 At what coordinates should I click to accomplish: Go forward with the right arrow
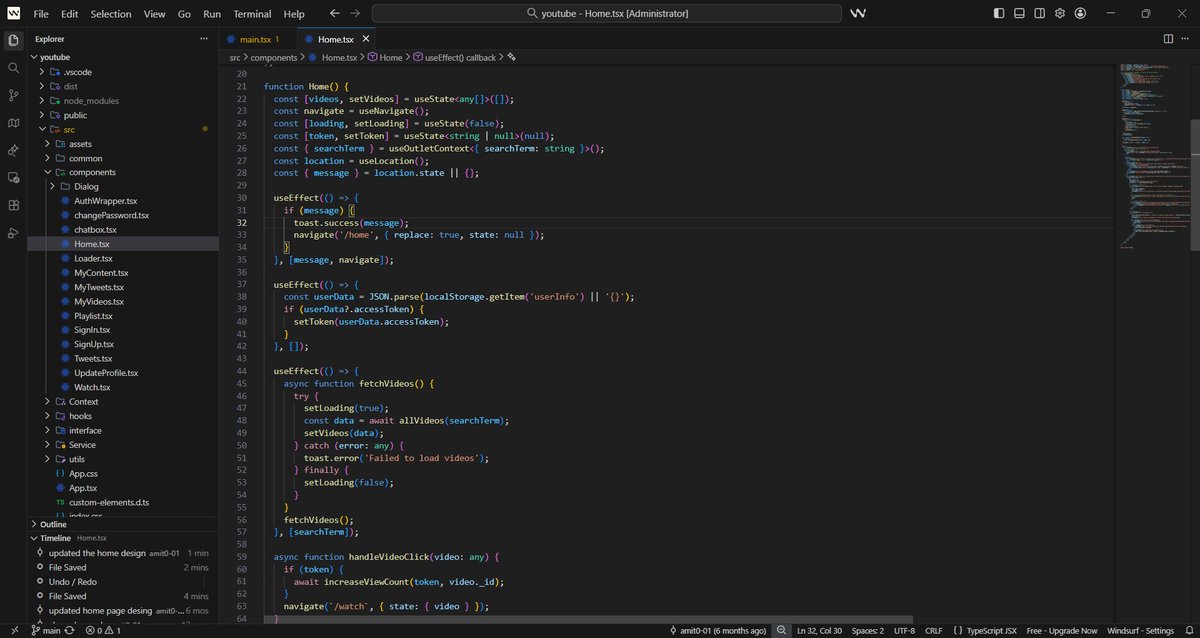355,14
